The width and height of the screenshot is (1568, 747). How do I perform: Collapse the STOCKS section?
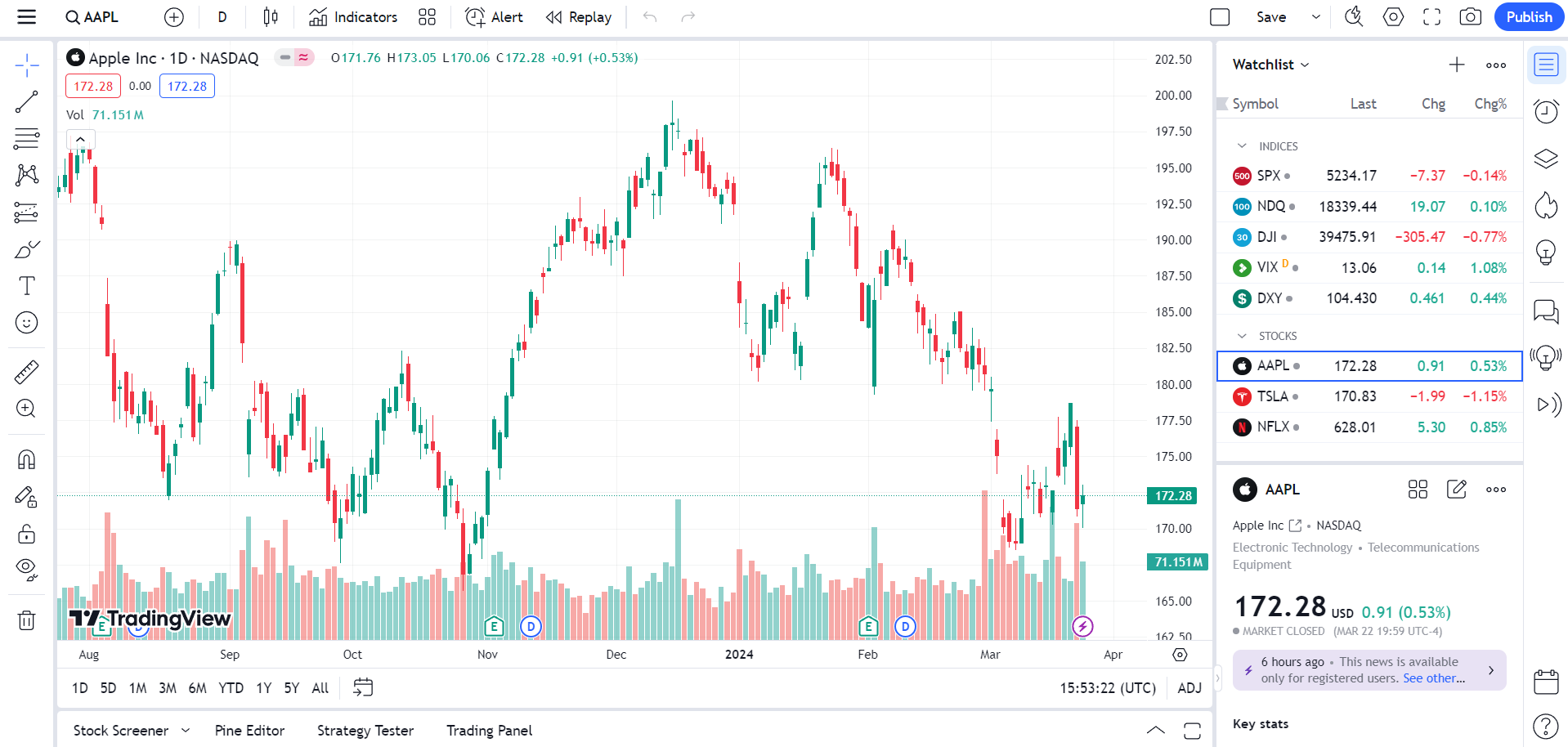[1242, 336]
